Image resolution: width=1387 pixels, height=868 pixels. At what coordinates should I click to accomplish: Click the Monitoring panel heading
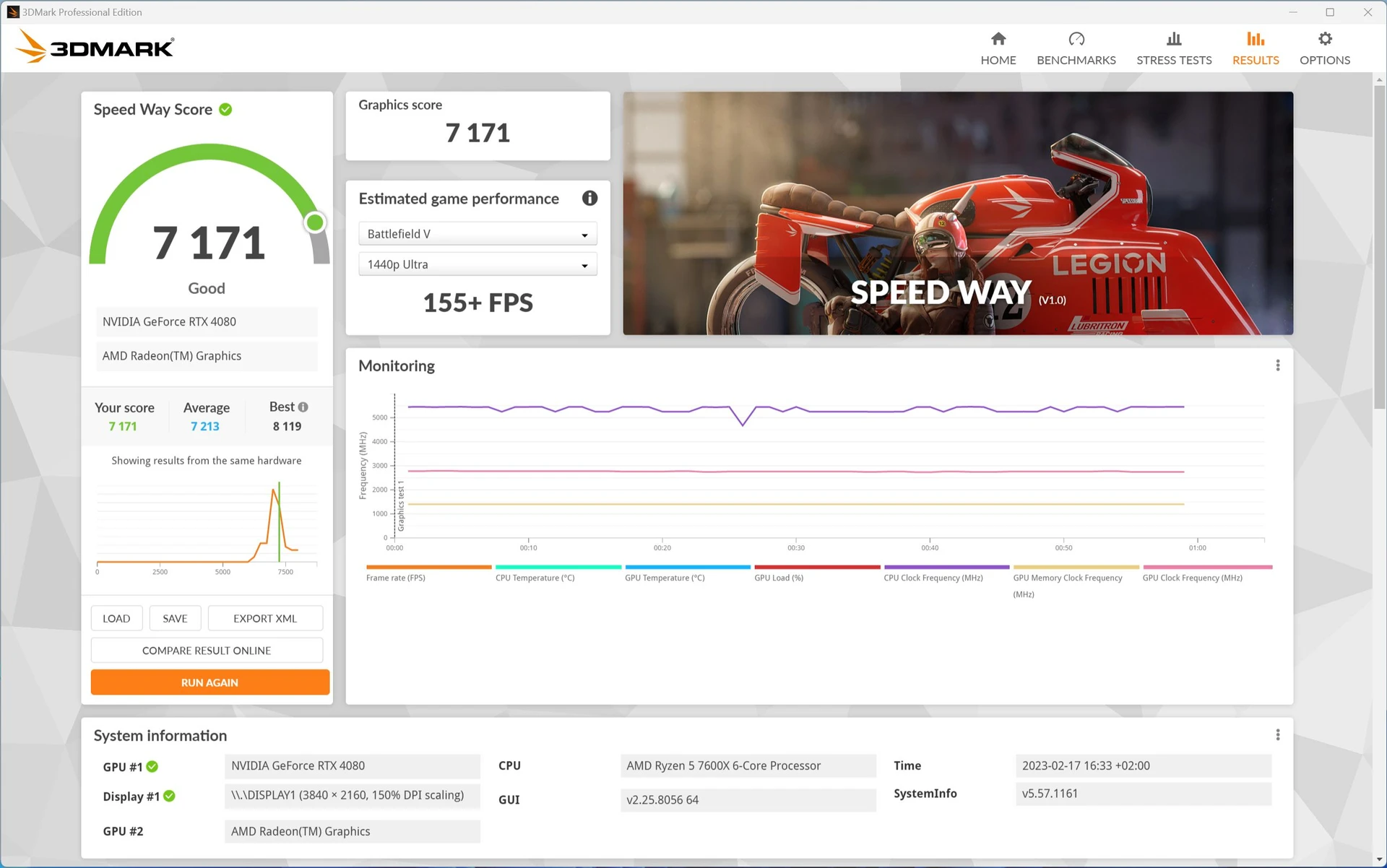pyautogui.click(x=397, y=365)
